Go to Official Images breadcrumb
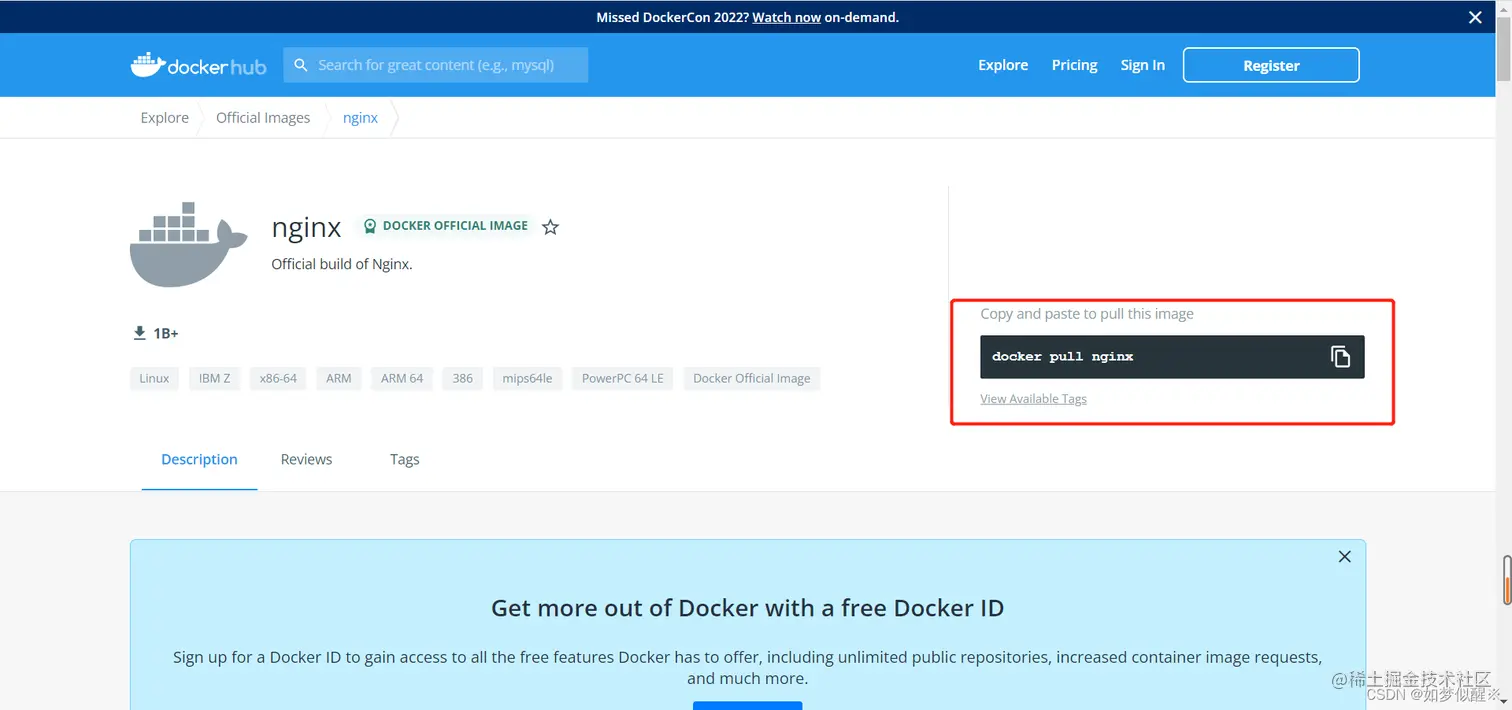Image resolution: width=1512 pixels, height=710 pixels. point(263,118)
